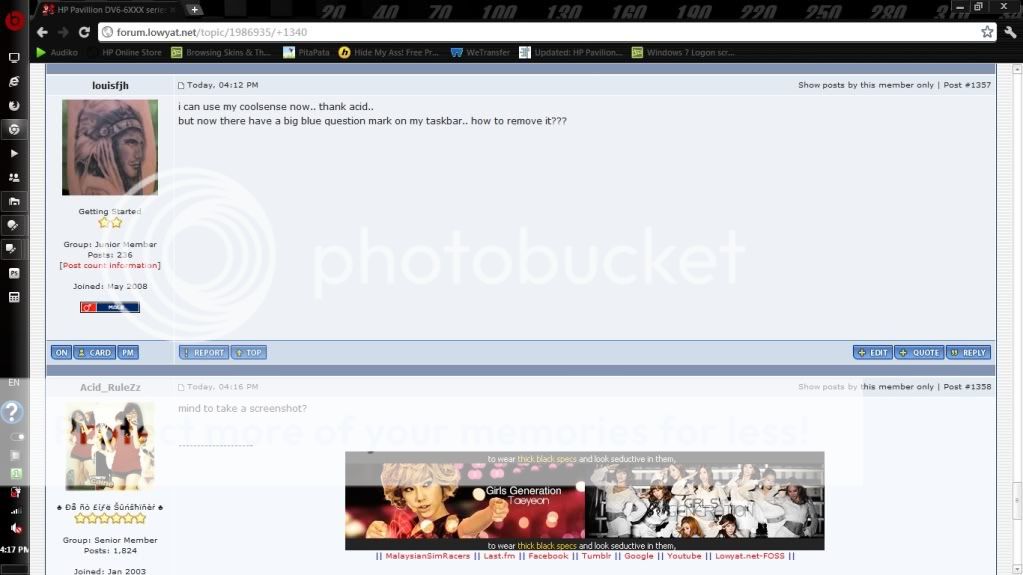Click louisfjh's avatar image
This screenshot has width=1023, height=575.
pyautogui.click(x=110, y=147)
